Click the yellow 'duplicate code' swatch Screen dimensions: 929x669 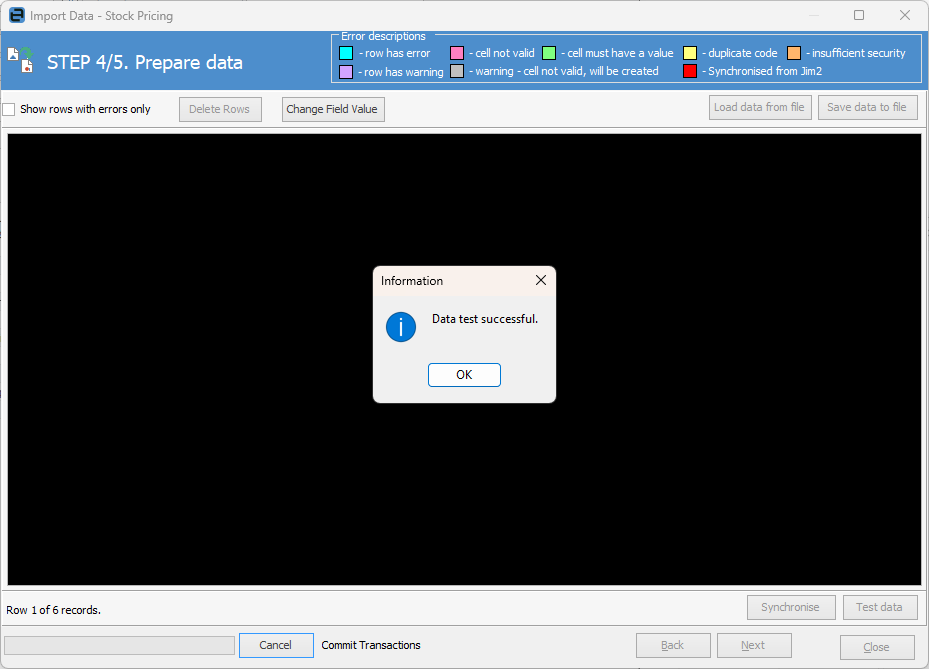coord(690,53)
